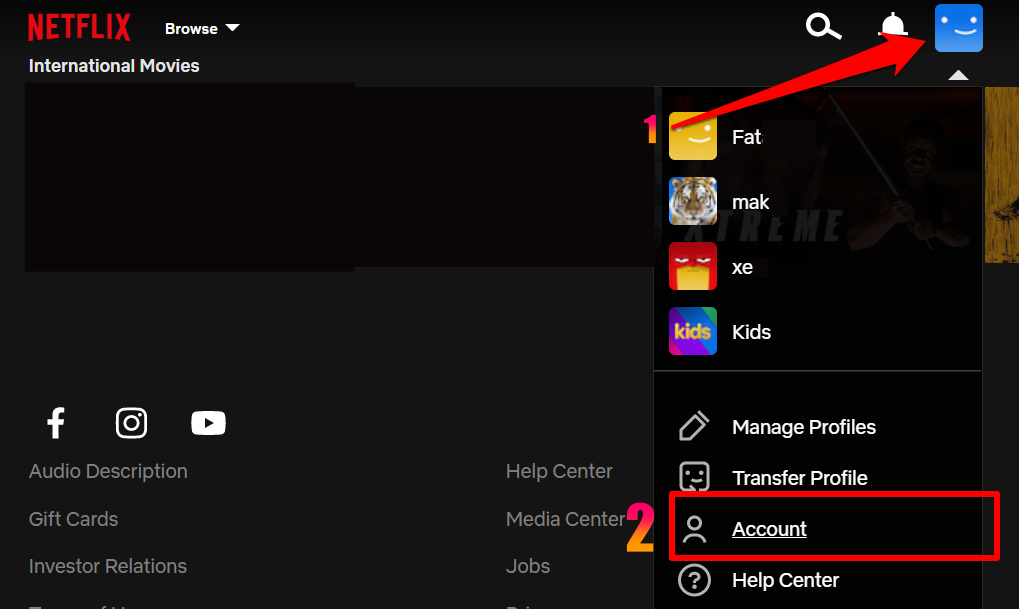1019x609 pixels.
Task: Open Netflix's Facebook page icon
Action: tap(56, 423)
